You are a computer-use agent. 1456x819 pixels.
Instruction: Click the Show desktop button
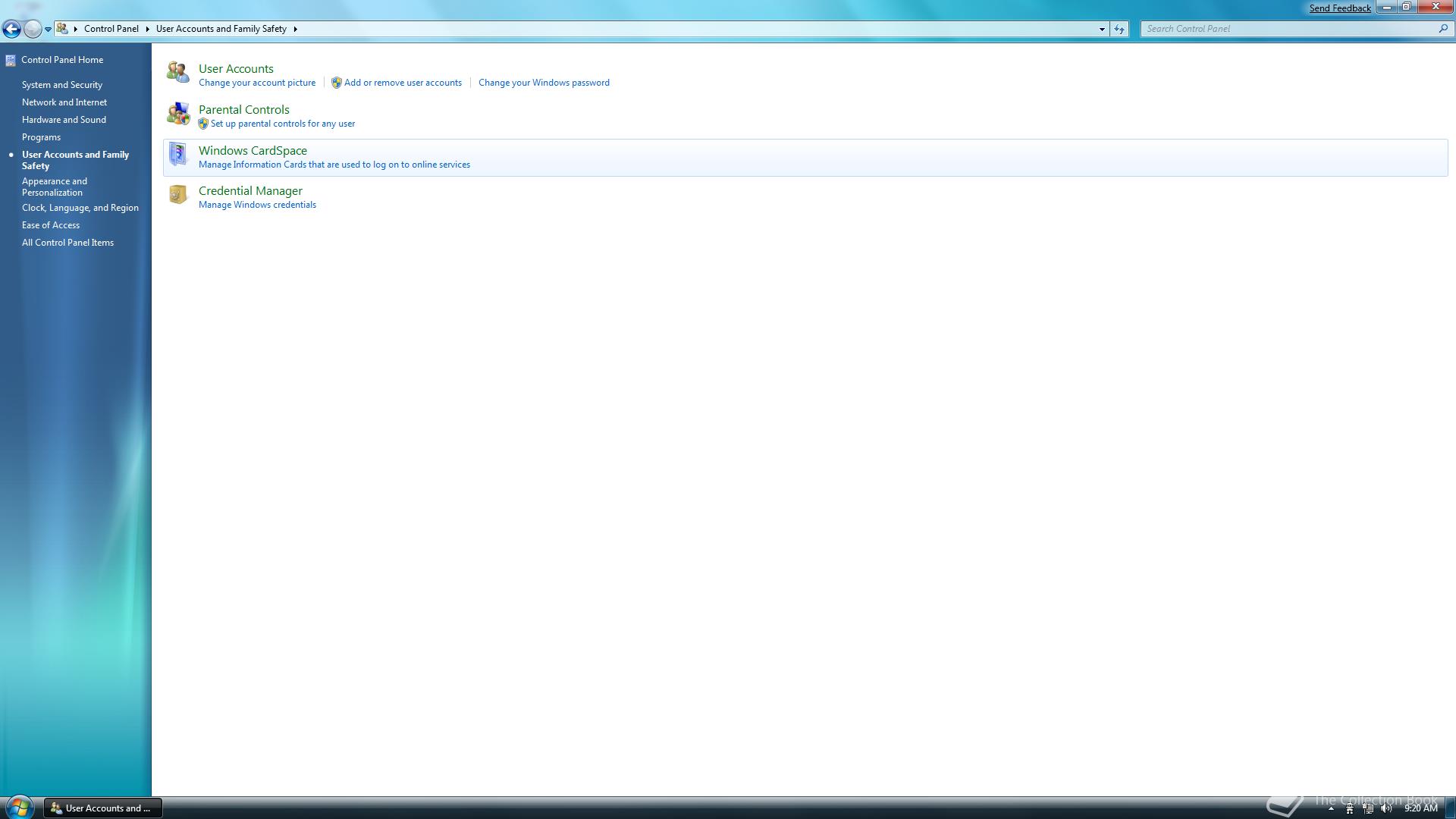1450,808
